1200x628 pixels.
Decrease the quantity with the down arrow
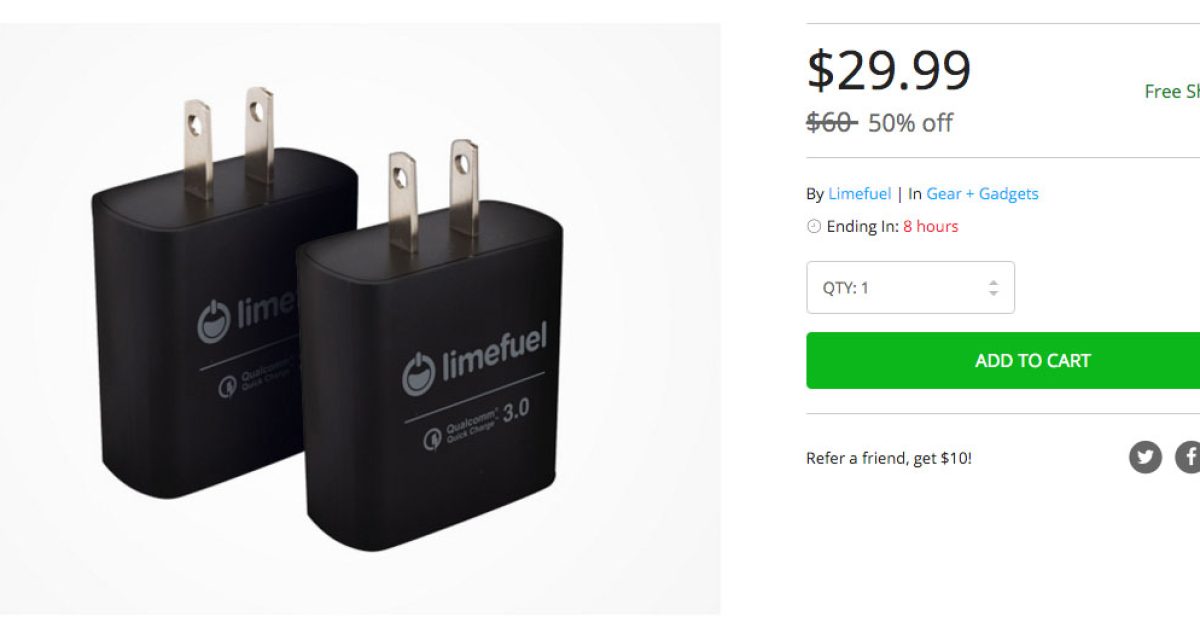click(993, 294)
